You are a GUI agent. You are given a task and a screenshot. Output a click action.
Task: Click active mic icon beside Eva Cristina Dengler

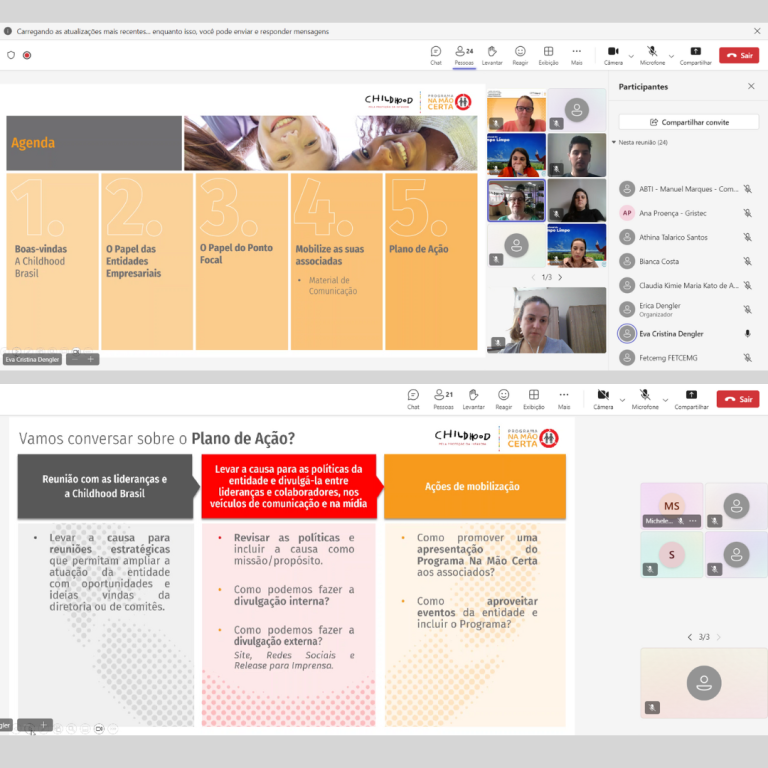coord(747,334)
